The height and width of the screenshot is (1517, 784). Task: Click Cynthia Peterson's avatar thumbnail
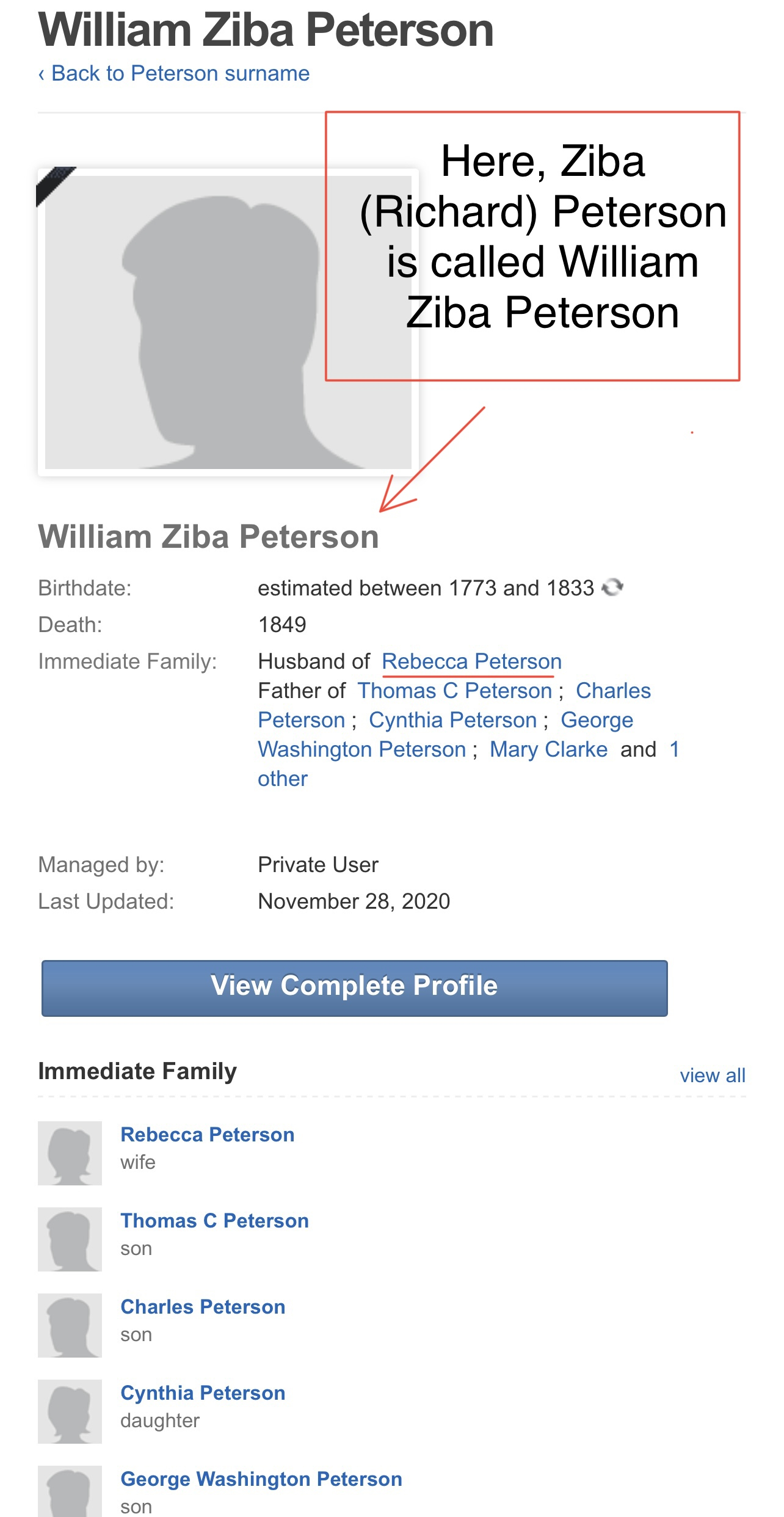(x=70, y=1411)
